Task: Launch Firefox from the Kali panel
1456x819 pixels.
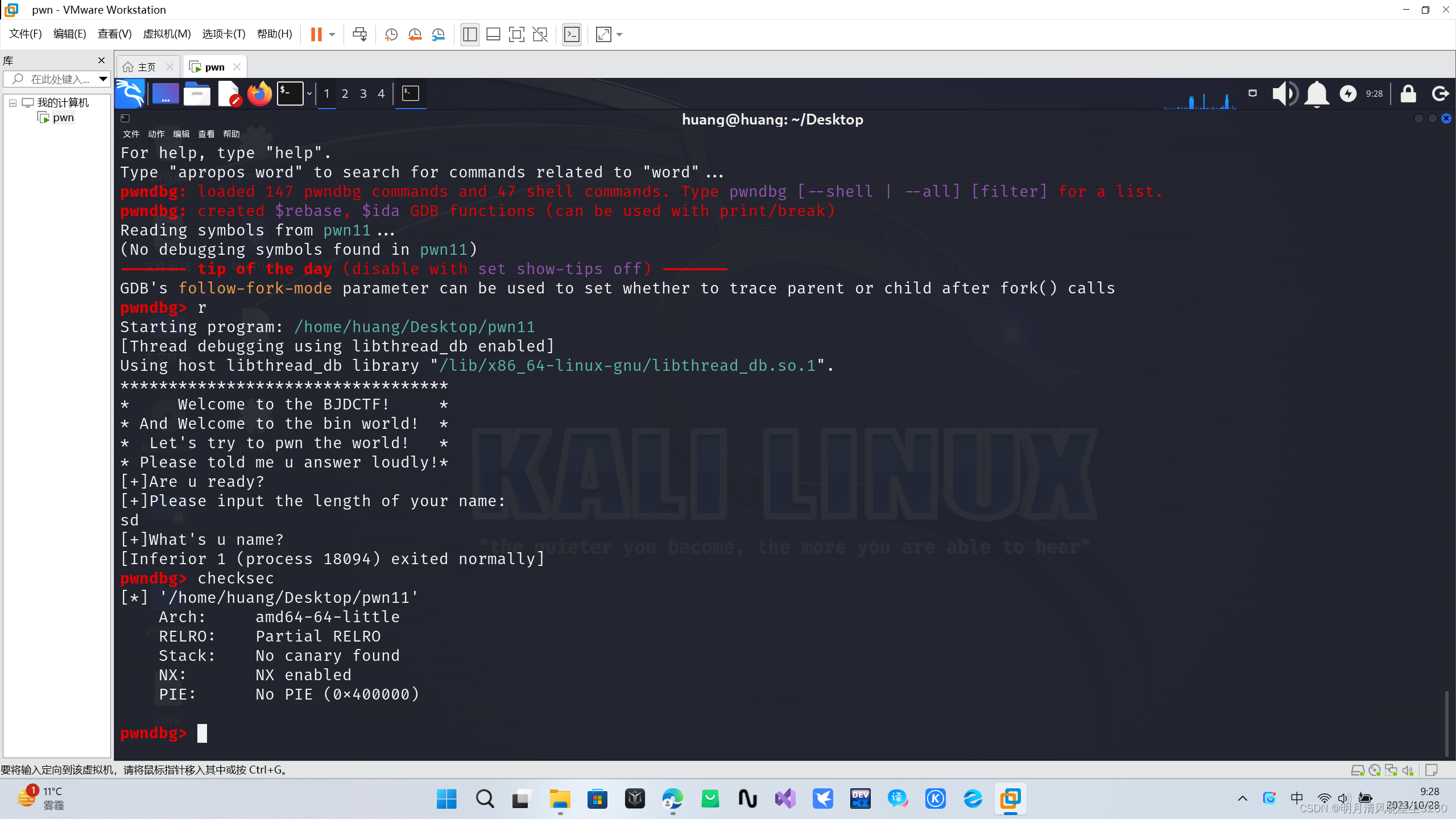Action: click(260, 93)
